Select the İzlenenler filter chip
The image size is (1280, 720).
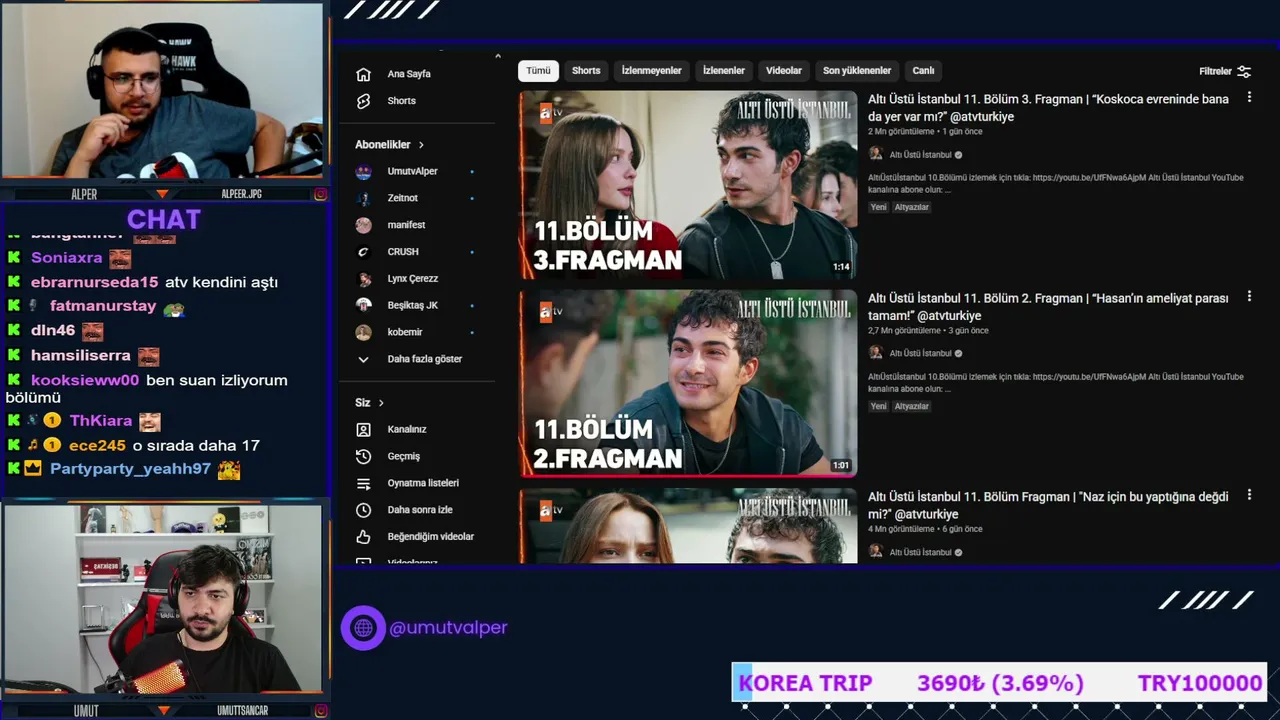(724, 71)
